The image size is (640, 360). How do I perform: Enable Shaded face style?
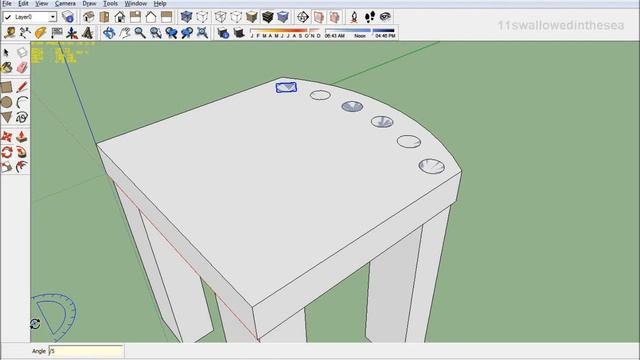[252, 17]
